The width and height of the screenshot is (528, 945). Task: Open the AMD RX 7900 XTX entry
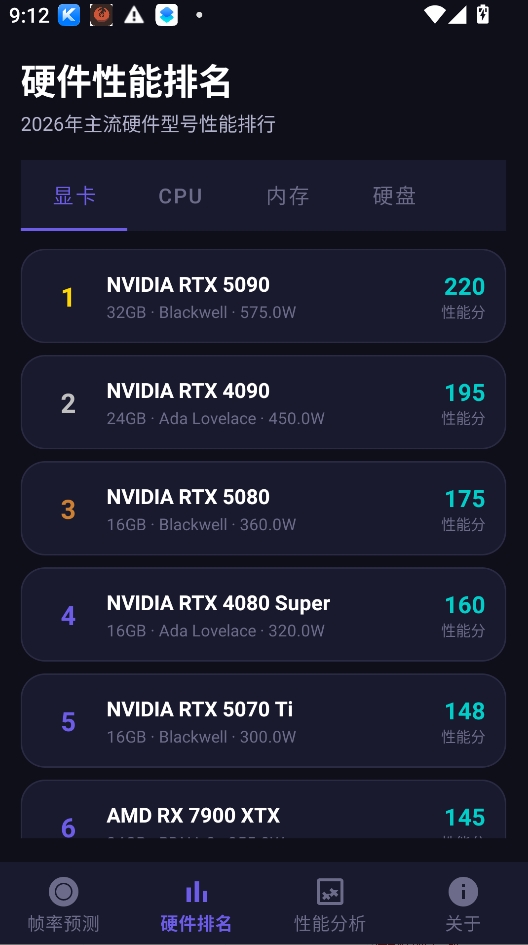pyautogui.click(x=263, y=809)
